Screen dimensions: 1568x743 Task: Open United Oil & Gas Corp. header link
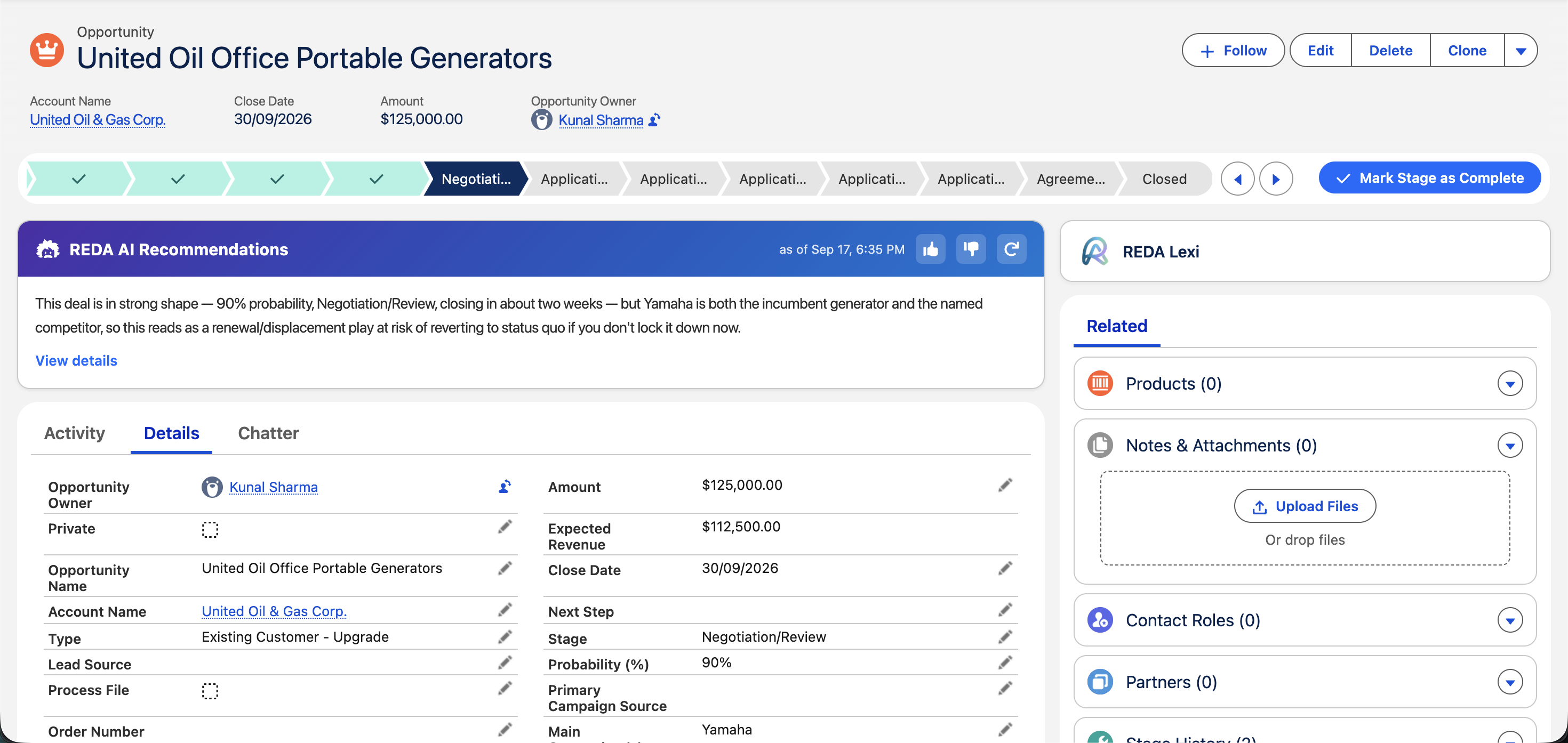tap(98, 119)
